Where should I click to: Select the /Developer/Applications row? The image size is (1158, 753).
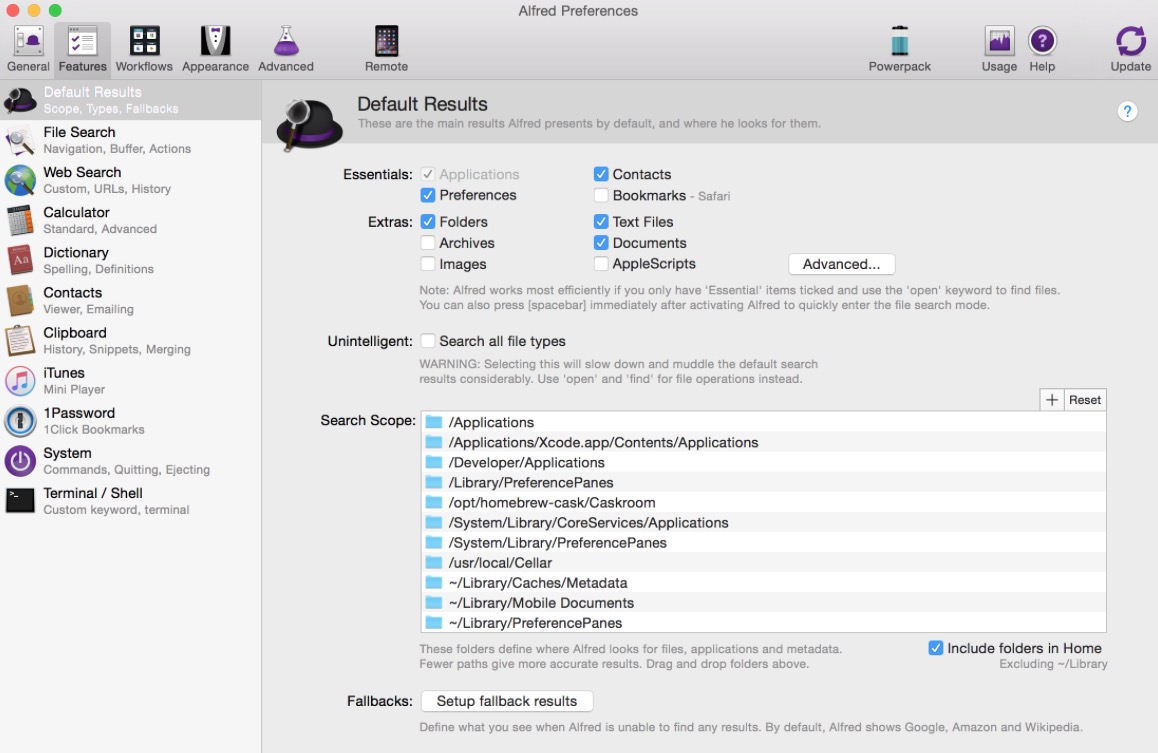pos(764,462)
